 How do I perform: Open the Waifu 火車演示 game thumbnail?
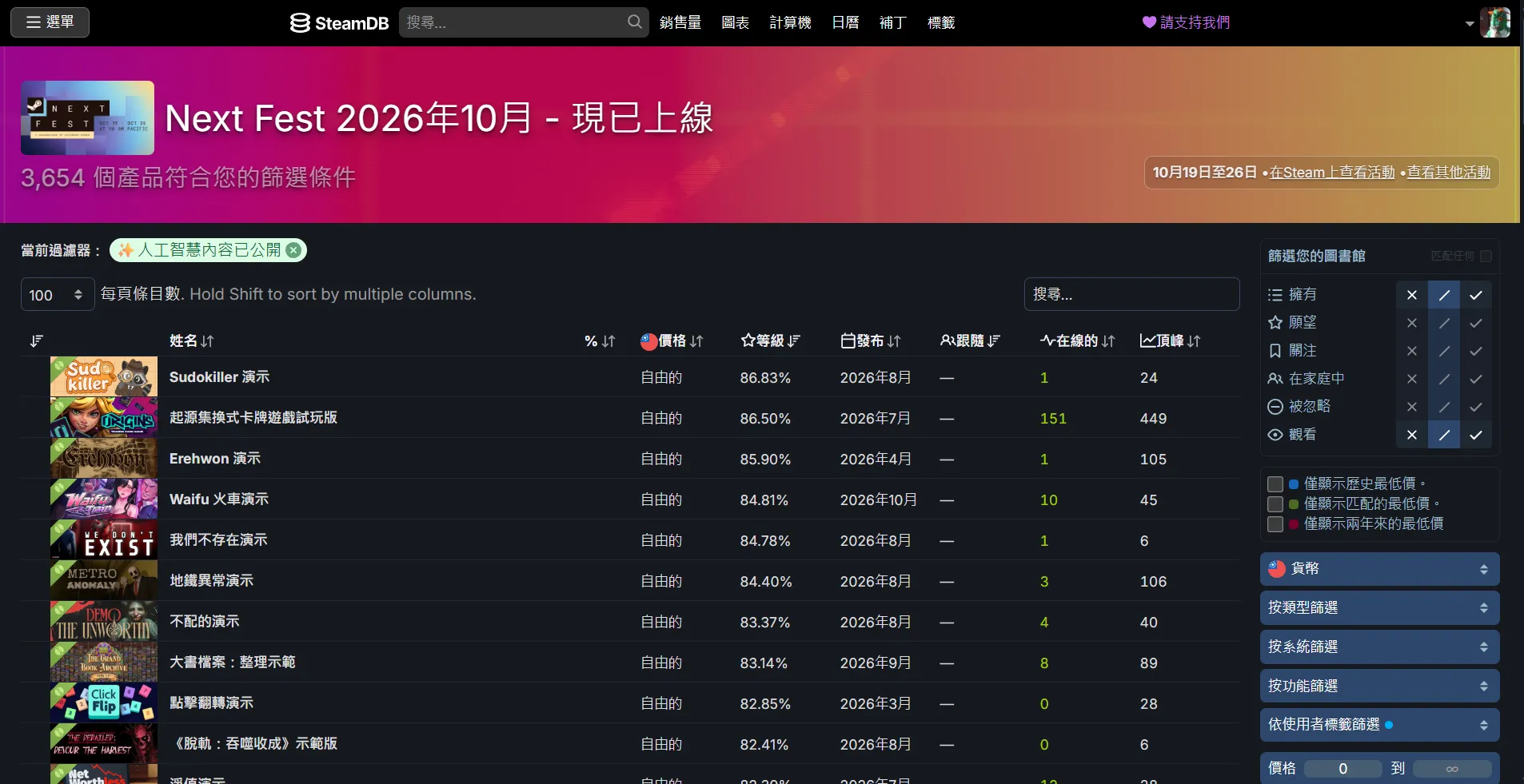click(104, 499)
